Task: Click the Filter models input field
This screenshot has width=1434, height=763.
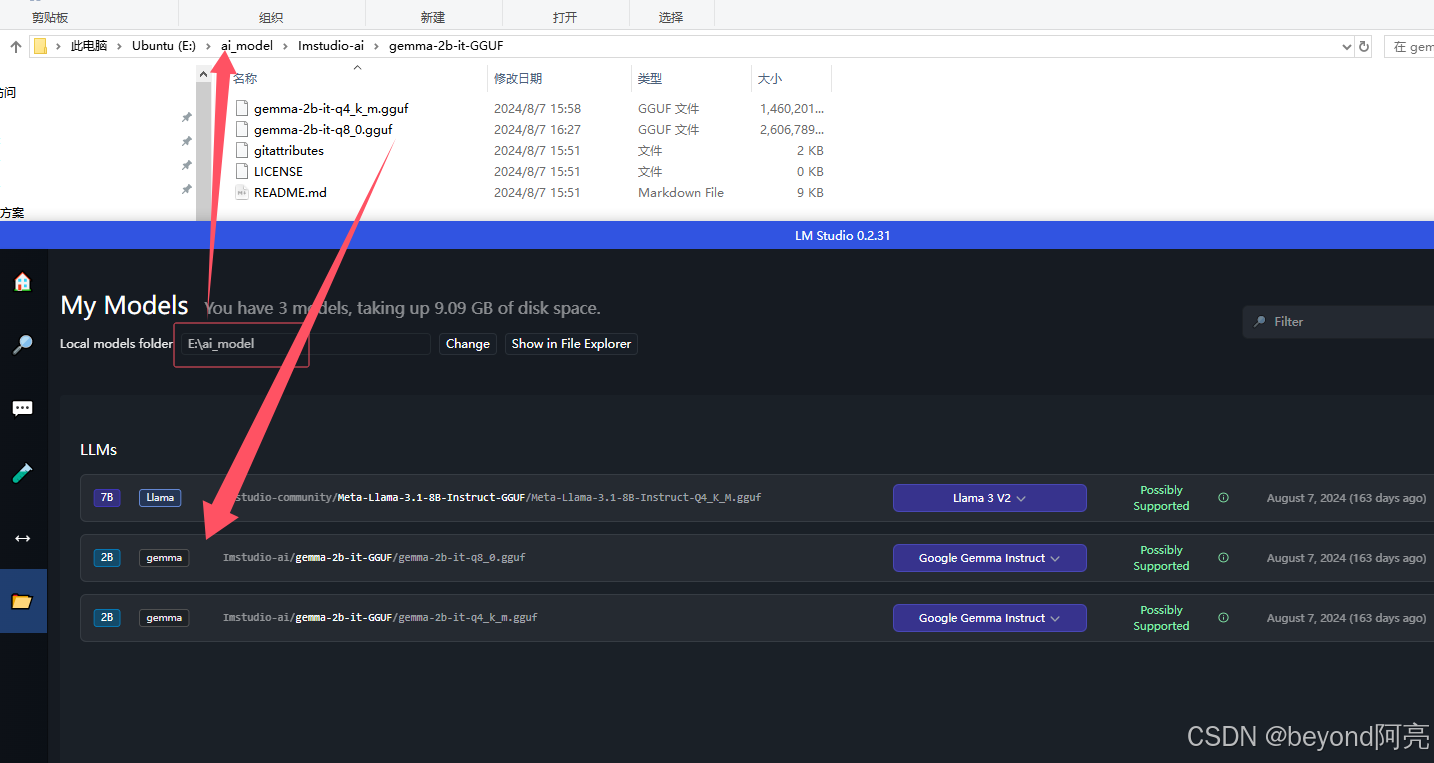Action: tap(1340, 322)
